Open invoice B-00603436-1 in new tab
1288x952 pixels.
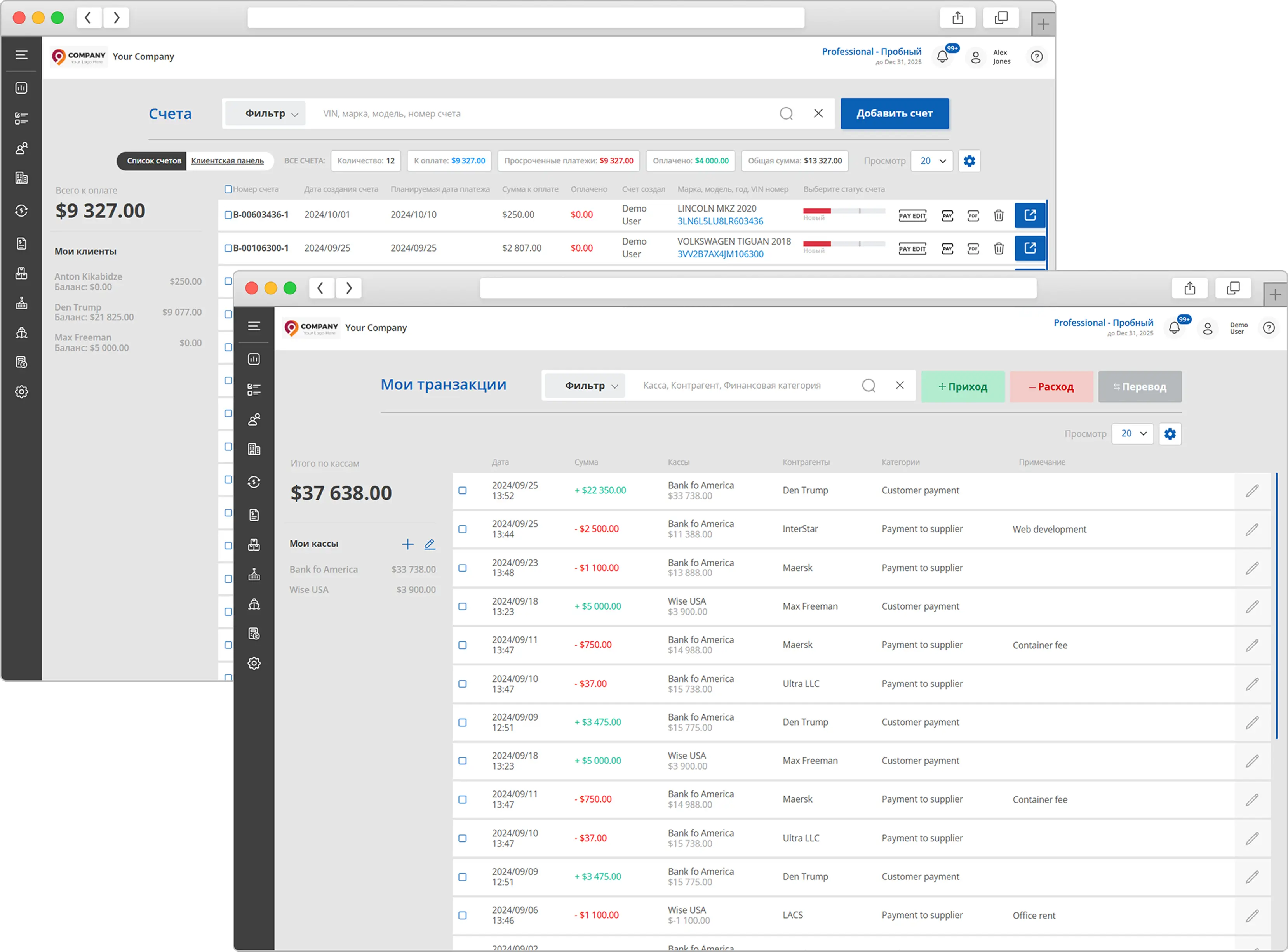[1030, 215]
